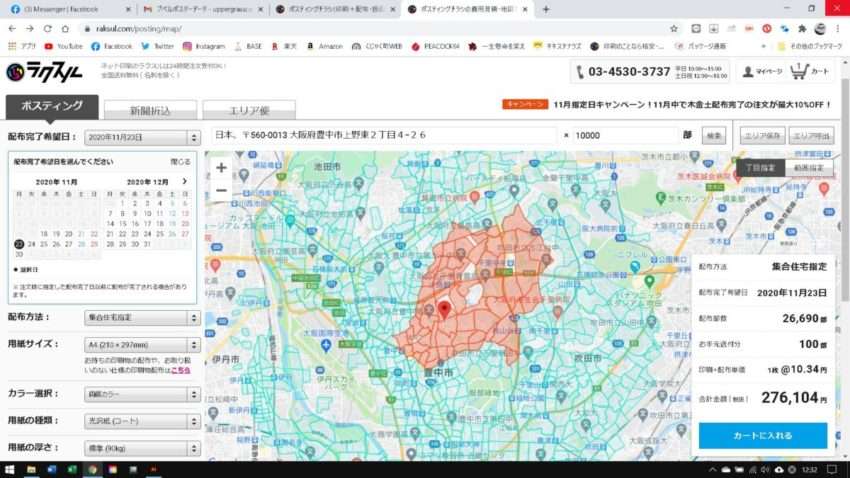The image size is (850, 478).
Task: Click the Raksul logo
Action: (44, 72)
